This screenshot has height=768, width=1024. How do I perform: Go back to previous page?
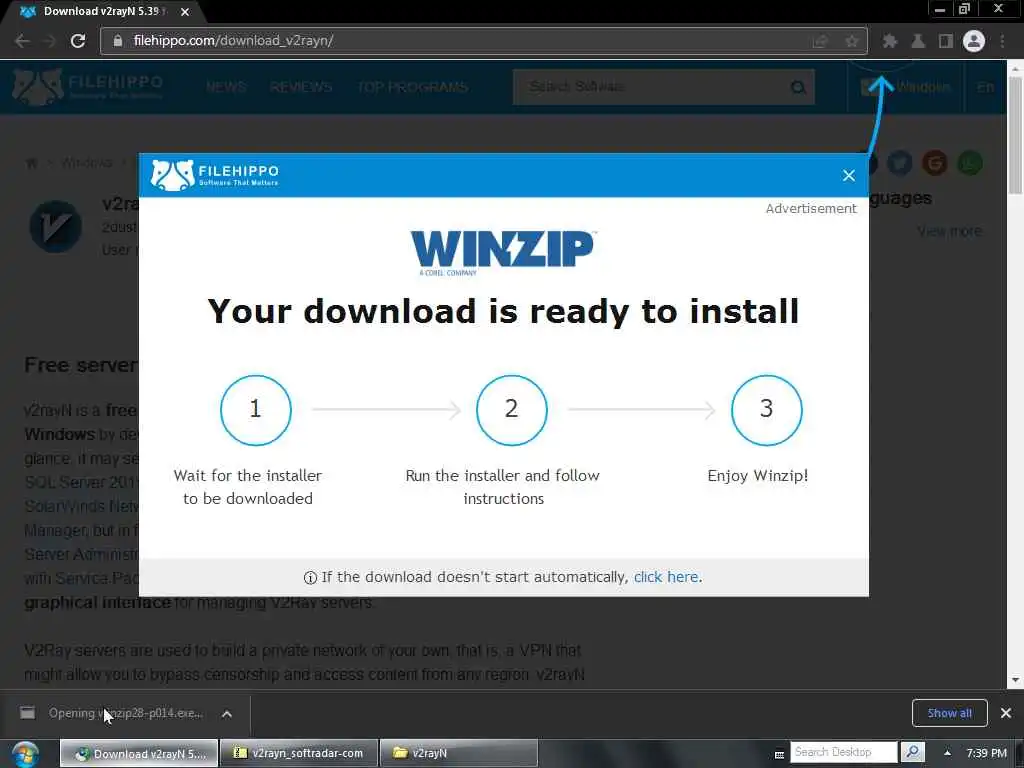coord(22,40)
